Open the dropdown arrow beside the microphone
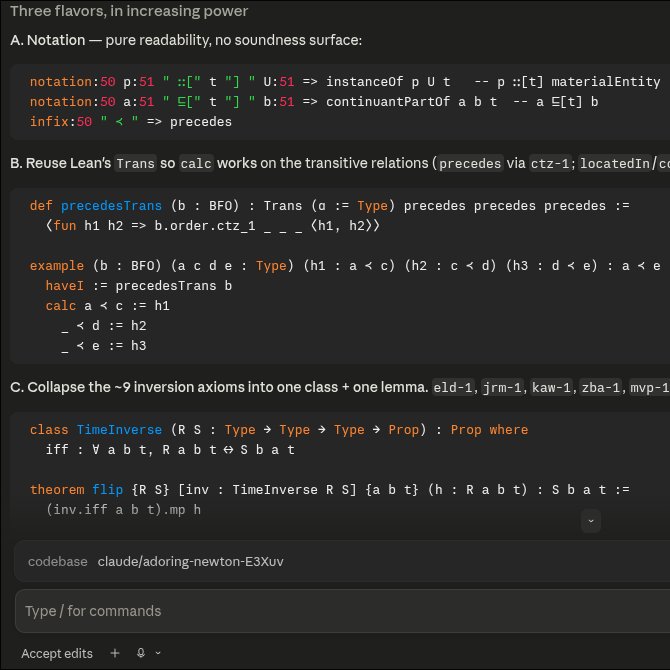The image size is (670, 670). pos(158,653)
